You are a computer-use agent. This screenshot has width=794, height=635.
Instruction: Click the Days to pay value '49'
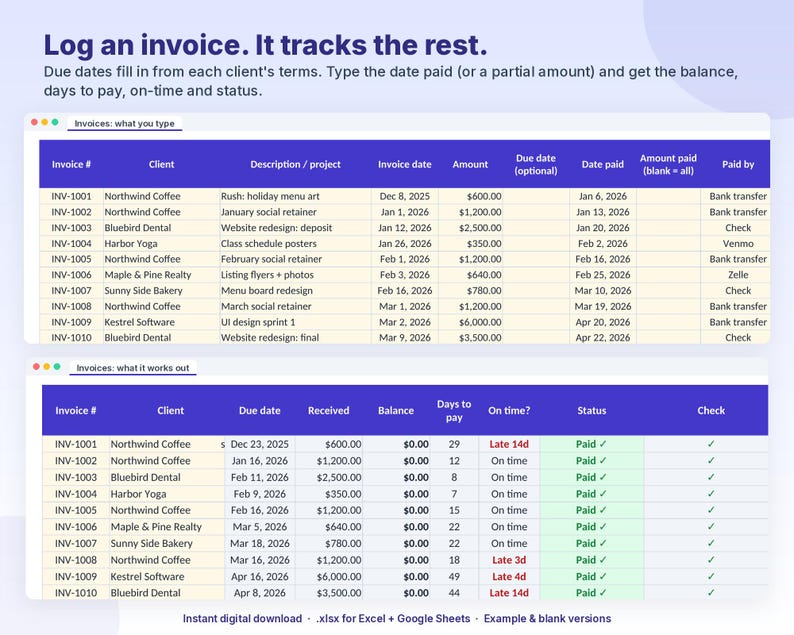click(454, 576)
